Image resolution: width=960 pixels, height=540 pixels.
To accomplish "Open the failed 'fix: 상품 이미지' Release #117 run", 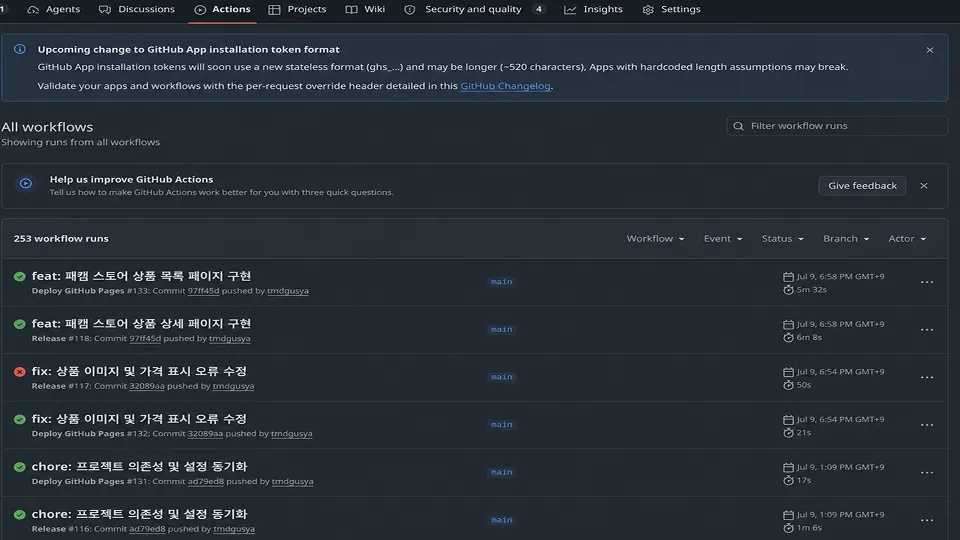I will (139, 372).
